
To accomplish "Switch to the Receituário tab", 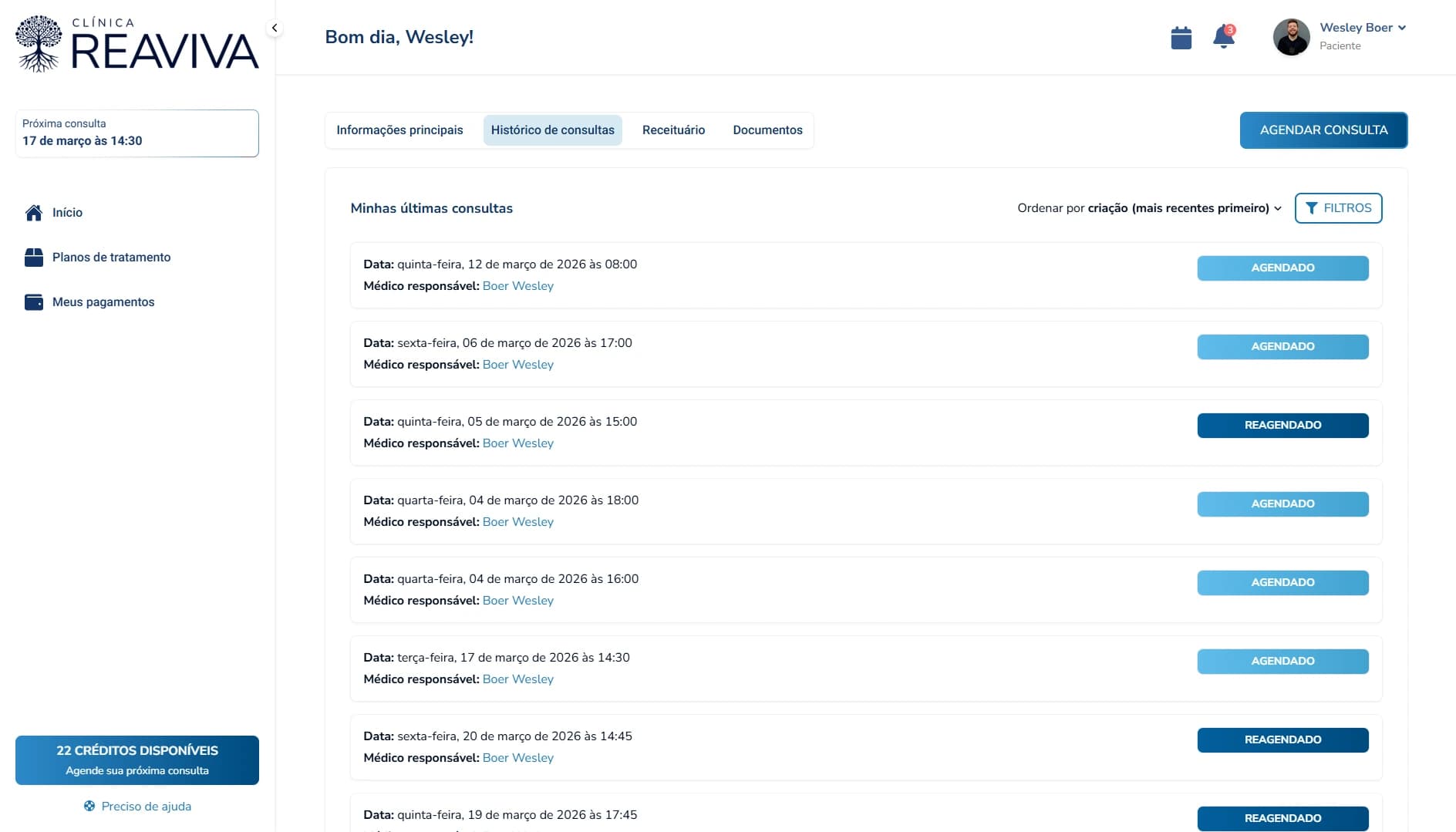I will [x=673, y=130].
